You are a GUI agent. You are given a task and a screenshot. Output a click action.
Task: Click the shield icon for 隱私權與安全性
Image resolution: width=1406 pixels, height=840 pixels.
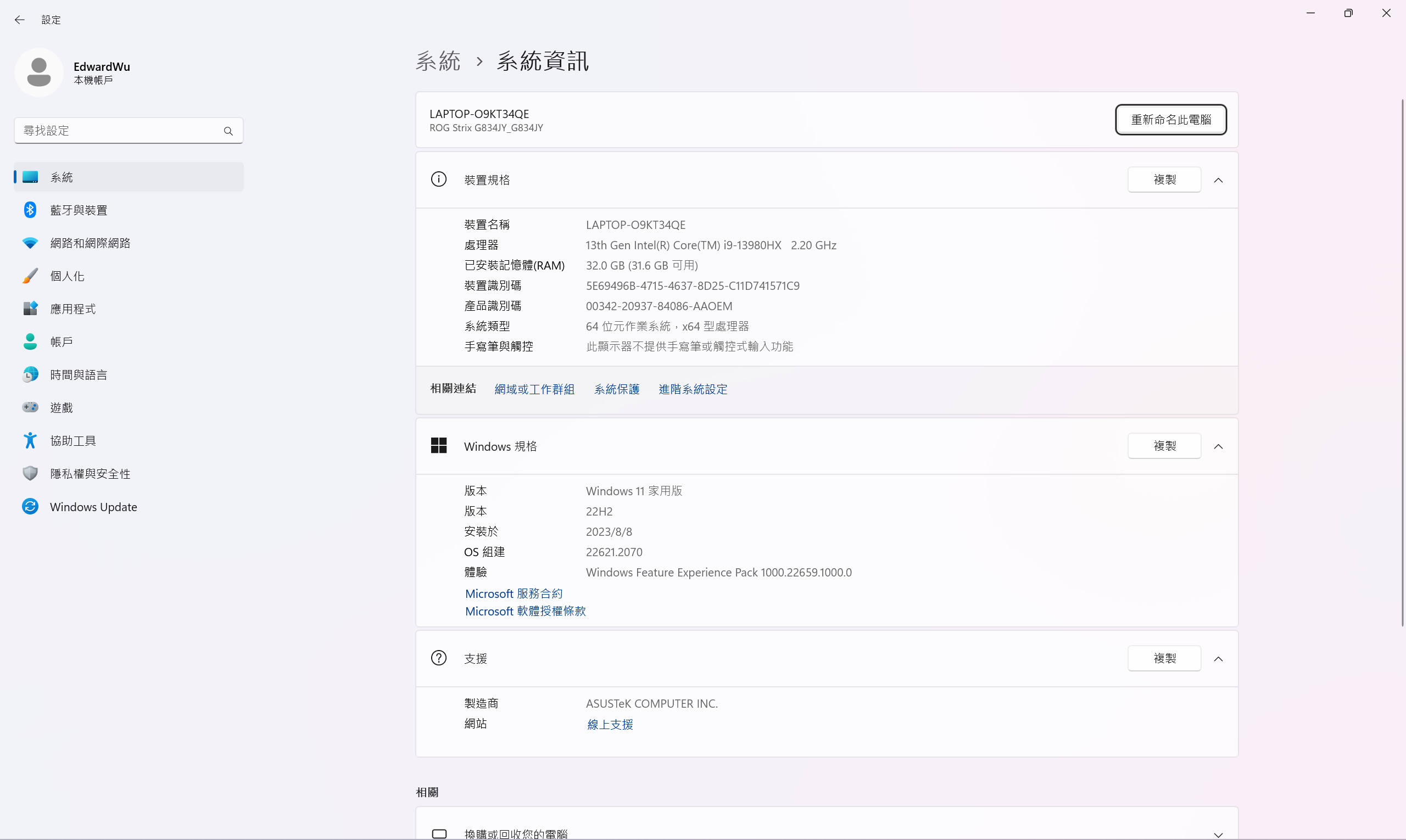pyautogui.click(x=30, y=473)
